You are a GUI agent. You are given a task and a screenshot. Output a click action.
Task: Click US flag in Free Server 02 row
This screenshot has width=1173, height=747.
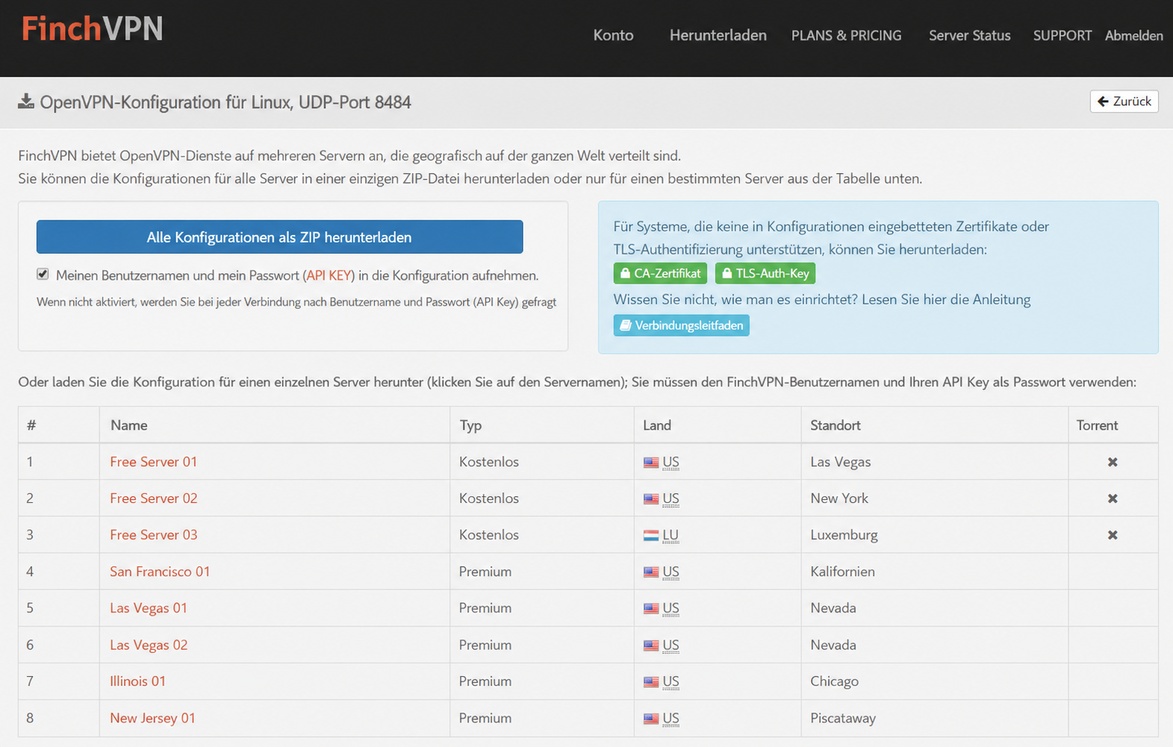(x=651, y=499)
